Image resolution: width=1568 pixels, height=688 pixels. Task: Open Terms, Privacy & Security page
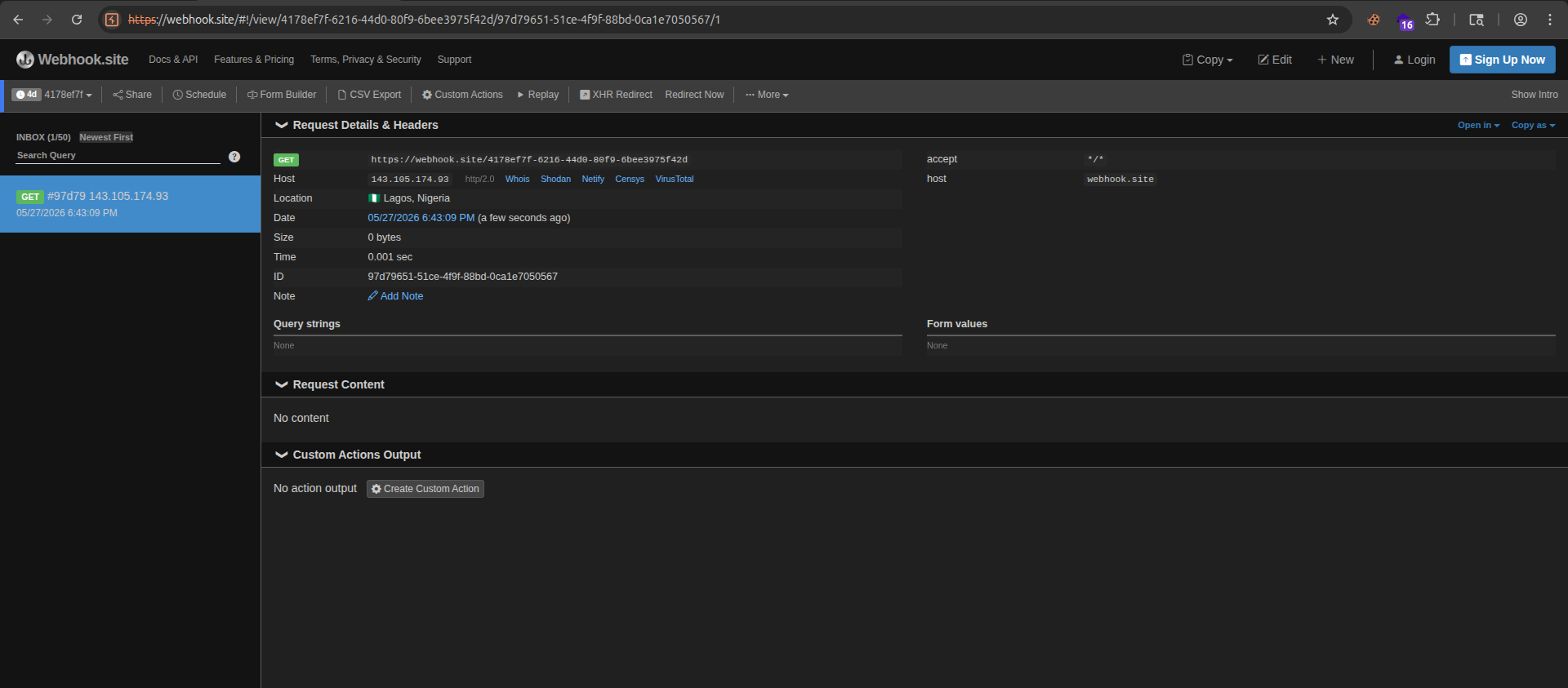click(x=366, y=60)
